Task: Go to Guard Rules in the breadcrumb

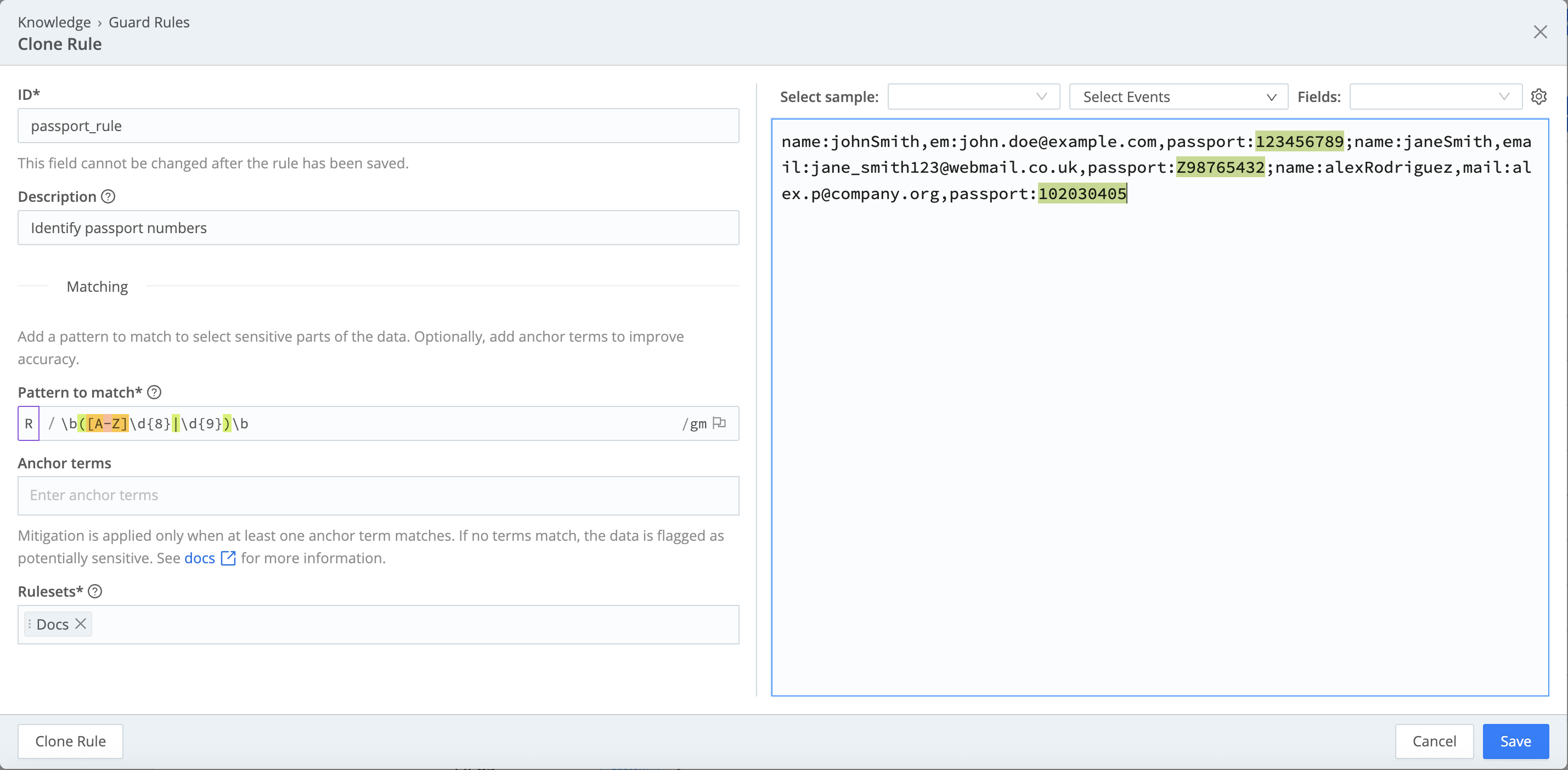Action: (149, 22)
